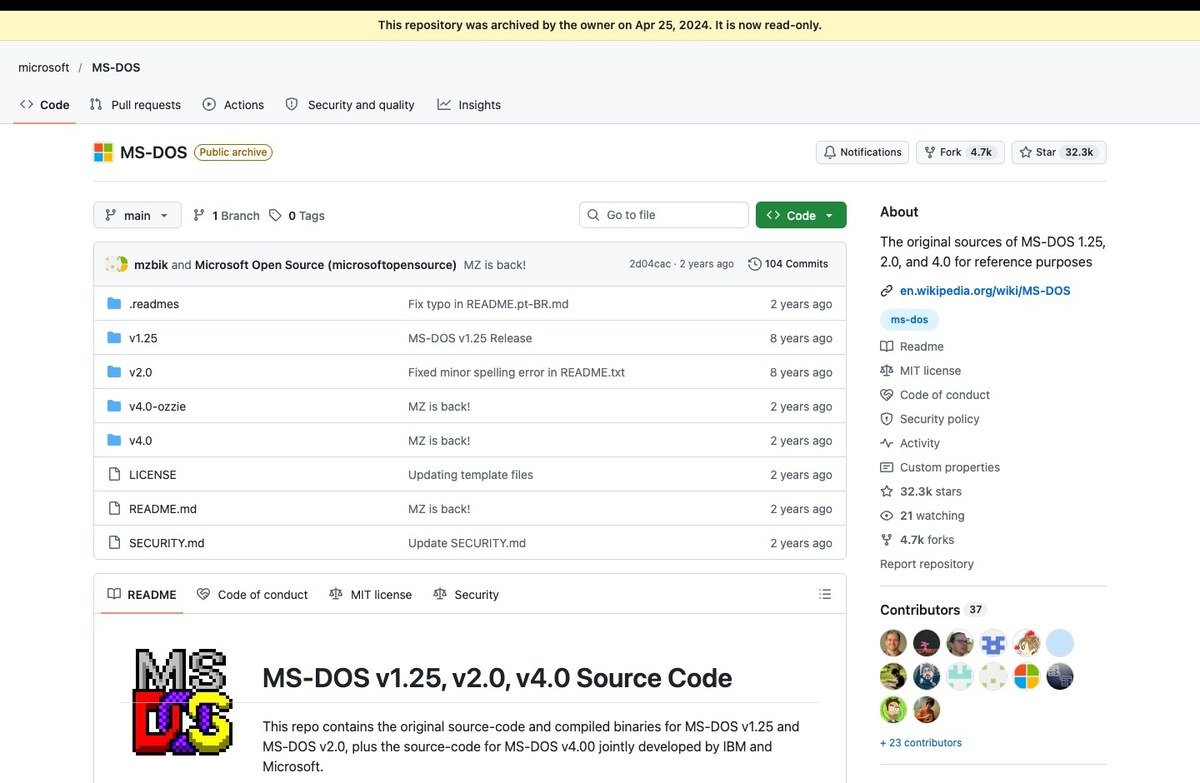The image size is (1200, 783).
Task: Click the Microsoft four-color logo contributor avatar
Action: pyautogui.click(x=1026, y=677)
